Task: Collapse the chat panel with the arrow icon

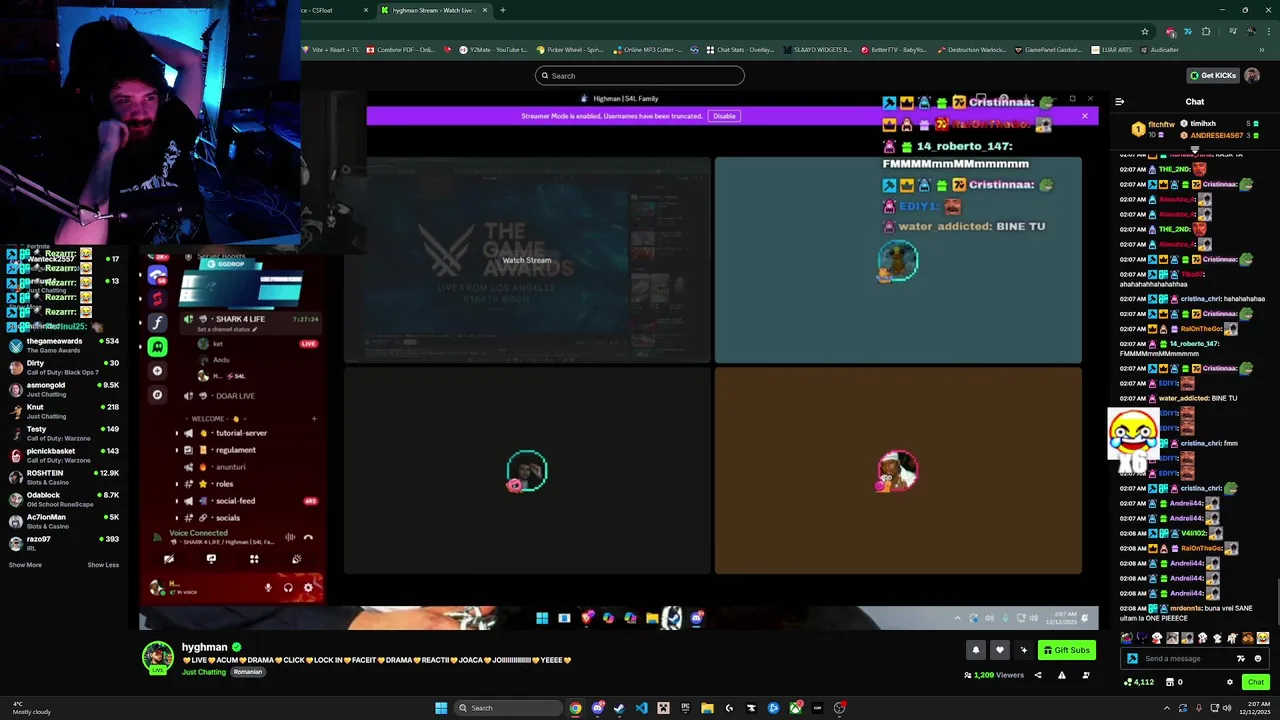Action: click(x=1119, y=101)
